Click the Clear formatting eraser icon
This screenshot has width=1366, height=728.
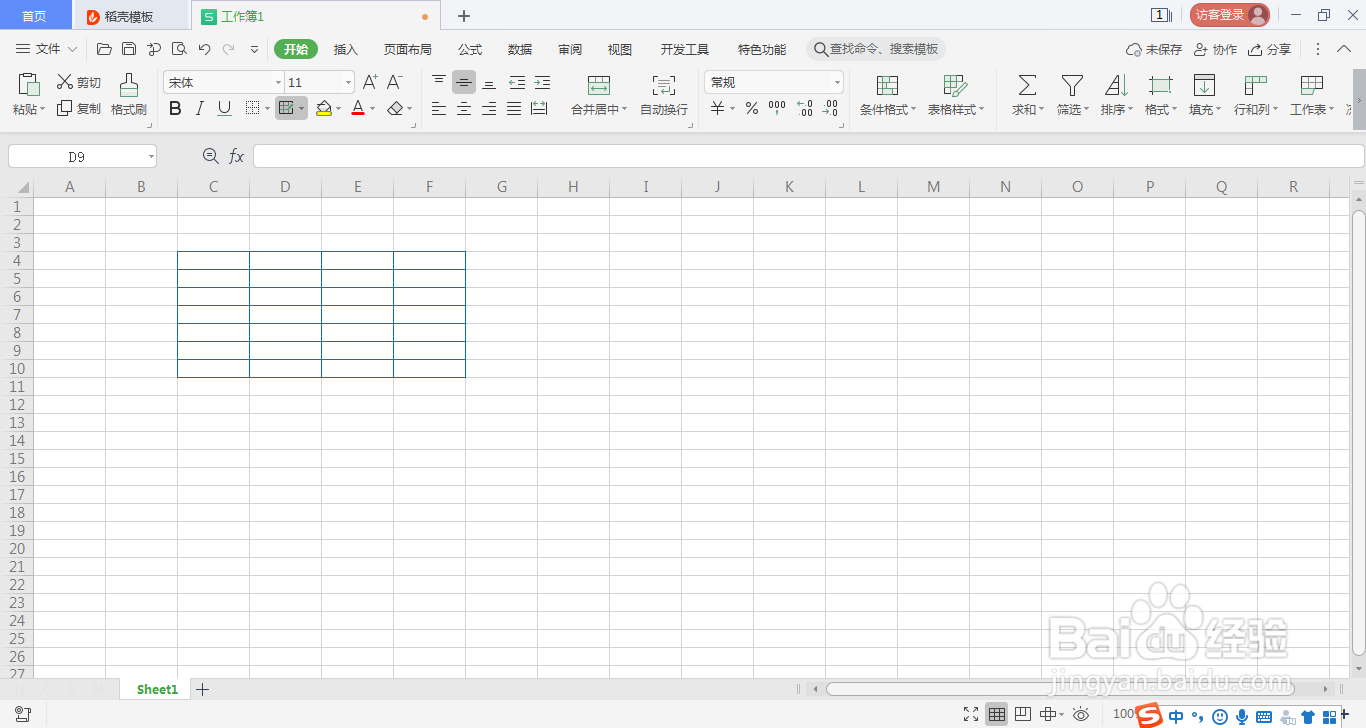[x=396, y=108]
